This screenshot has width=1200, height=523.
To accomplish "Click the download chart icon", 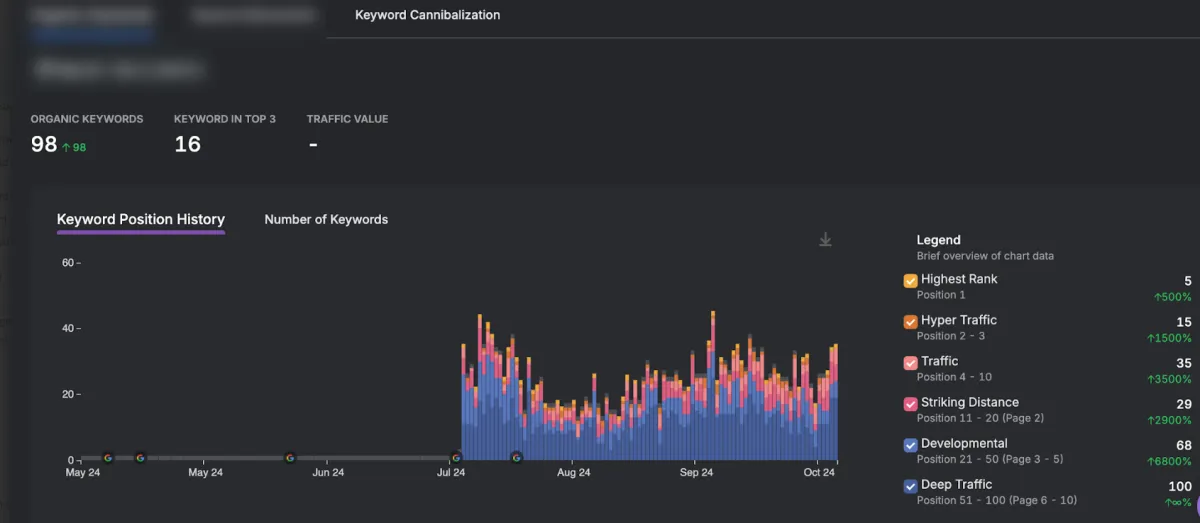I will [x=825, y=240].
